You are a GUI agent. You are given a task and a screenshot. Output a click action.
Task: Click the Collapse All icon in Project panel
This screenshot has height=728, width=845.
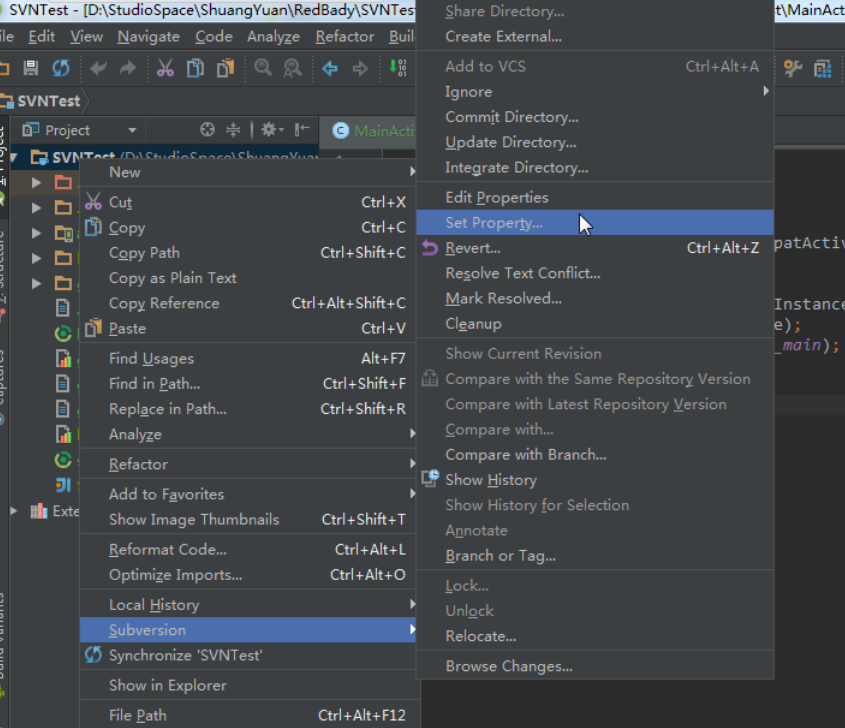coord(233,129)
